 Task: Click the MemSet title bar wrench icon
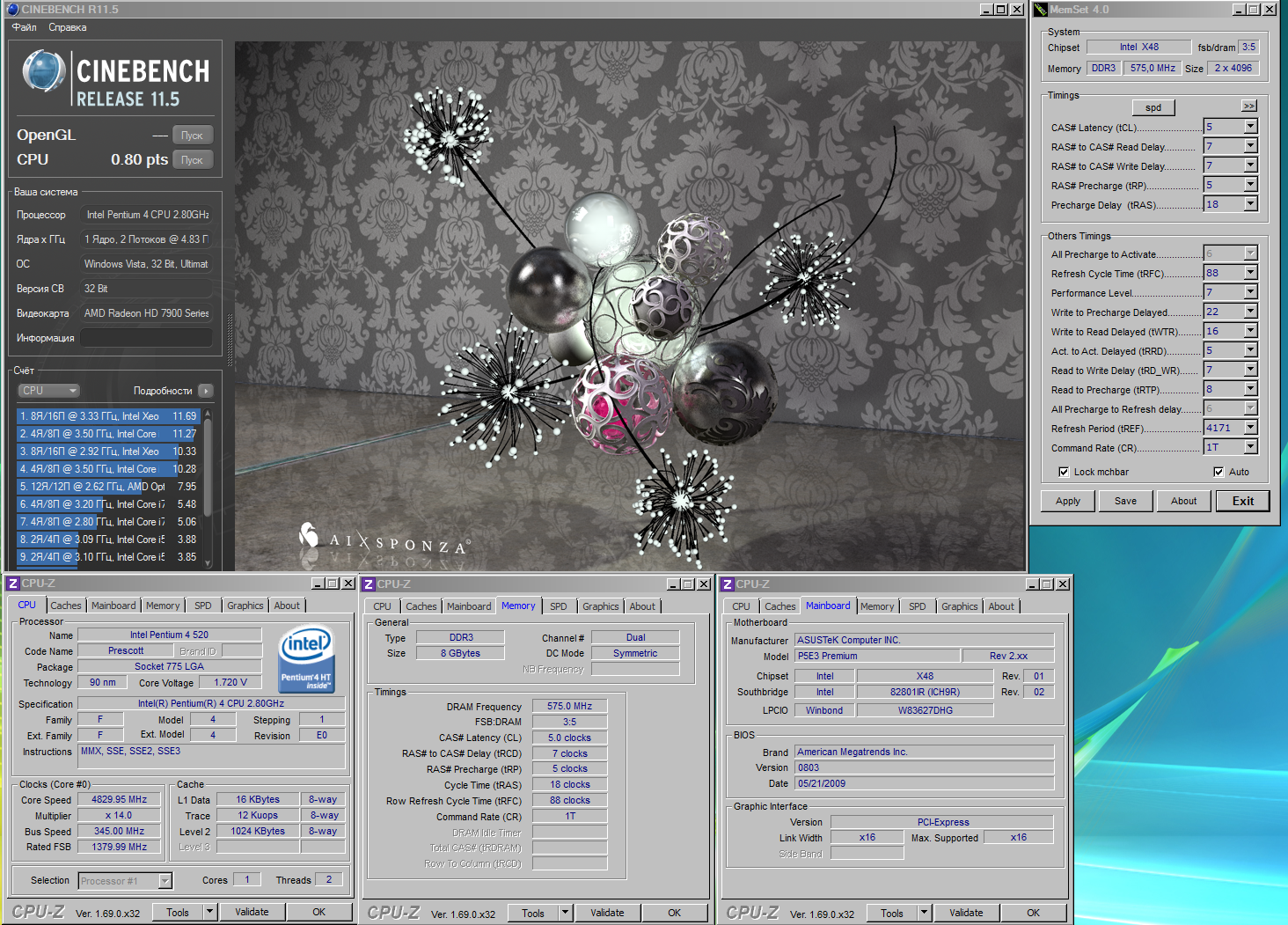tap(1041, 9)
